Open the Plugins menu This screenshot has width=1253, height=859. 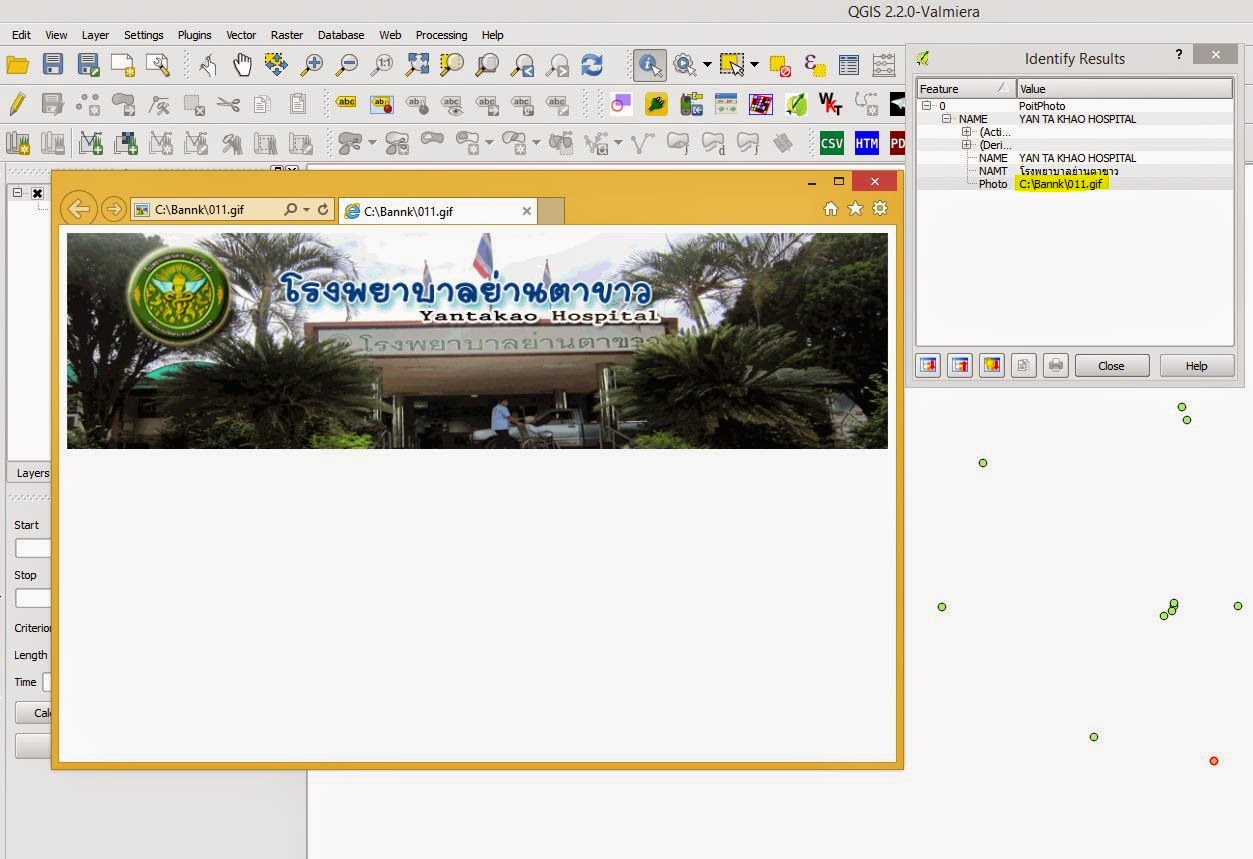pos(195,35)
